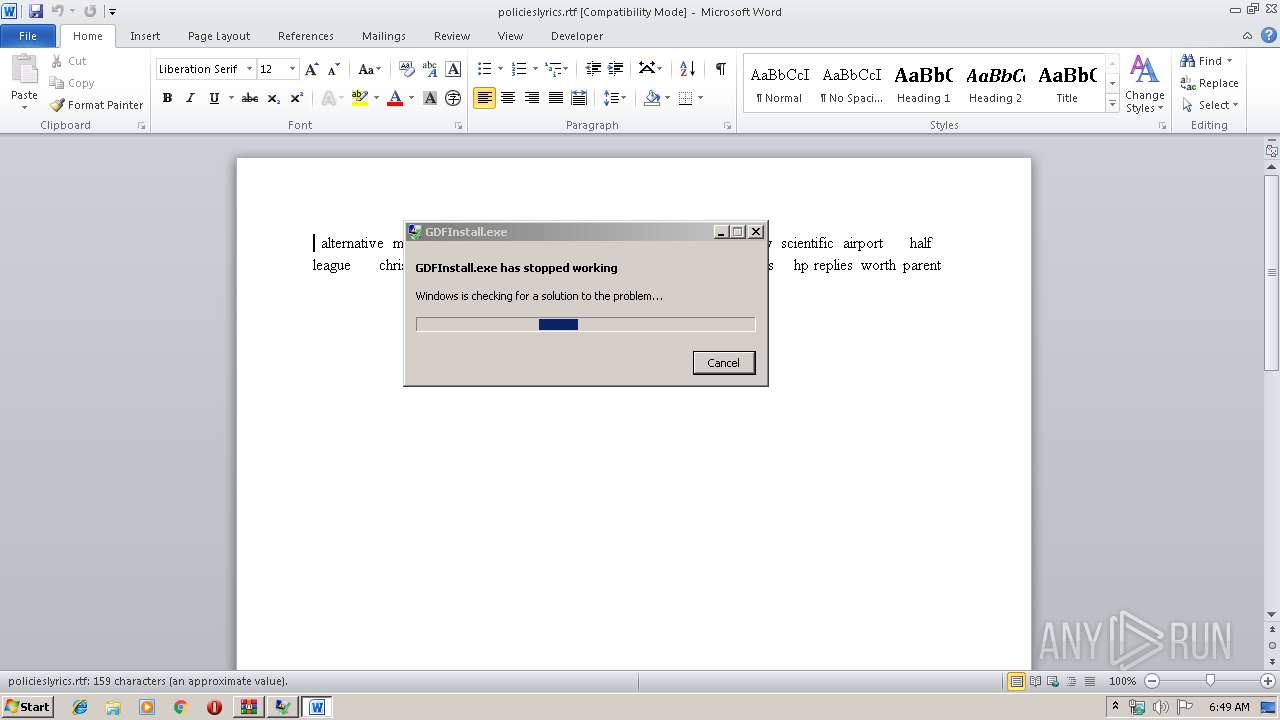1280x720 pixels.
Task: Select Full Screen Reading view icon
Action: pyautogui.click(x=1034, y=681)
